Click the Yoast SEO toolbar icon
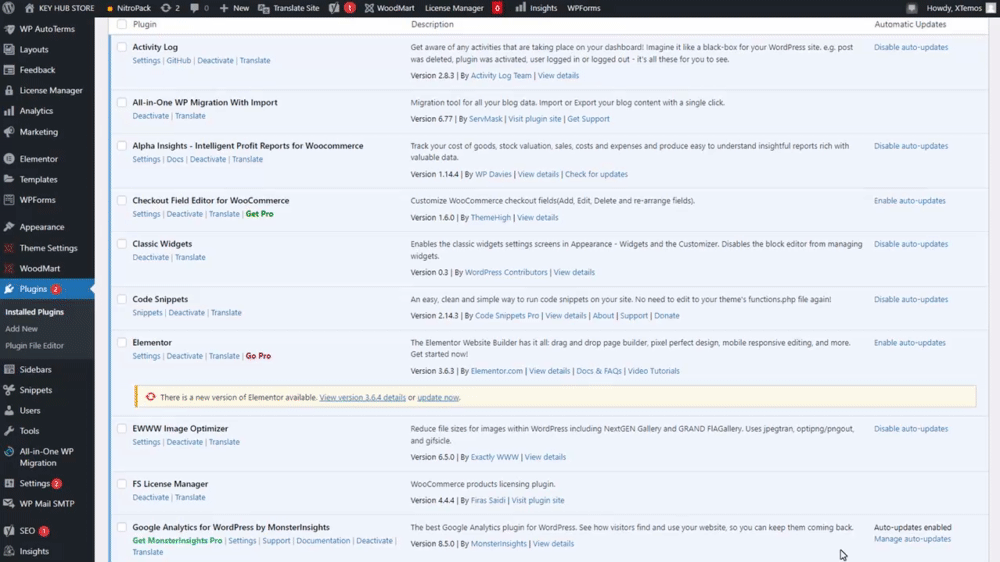Image resolution: width=1000 pixels, height=562 pixels. pyautogui.click(x=334, y=8)
